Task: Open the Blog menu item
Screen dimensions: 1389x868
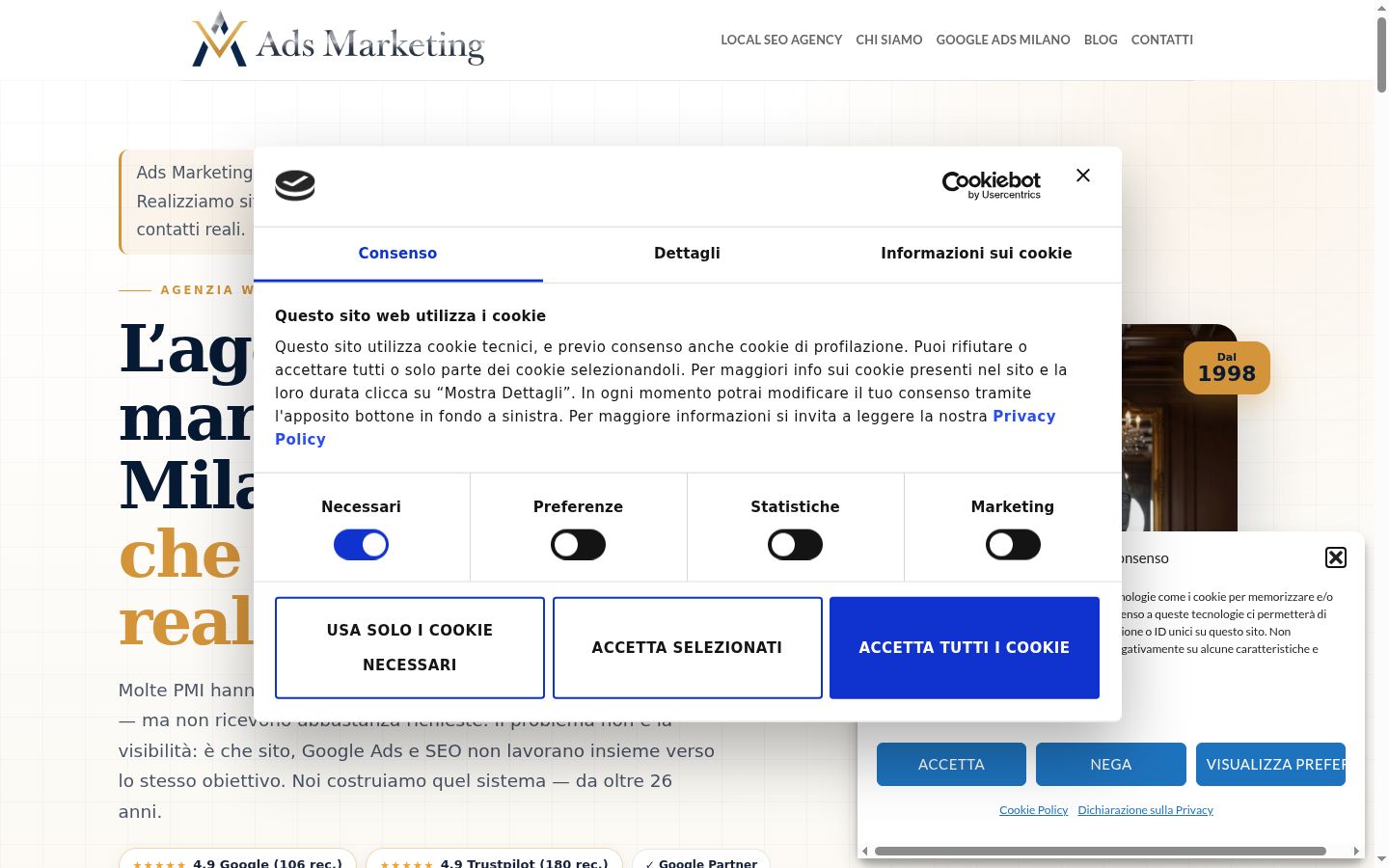Action: coord(1101,40)
